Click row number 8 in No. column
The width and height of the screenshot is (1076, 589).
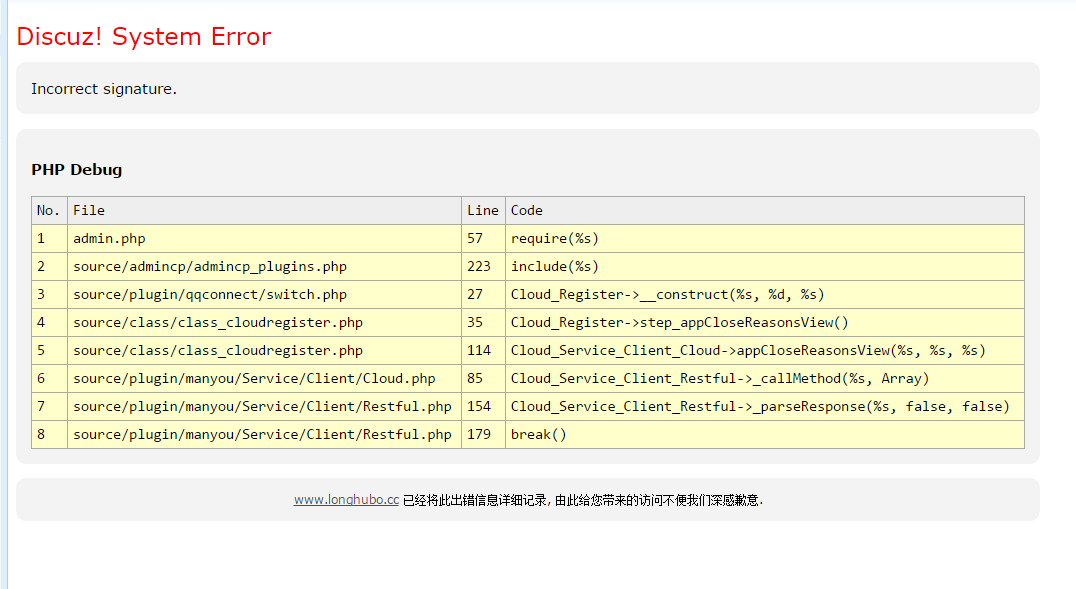(49, 435)
